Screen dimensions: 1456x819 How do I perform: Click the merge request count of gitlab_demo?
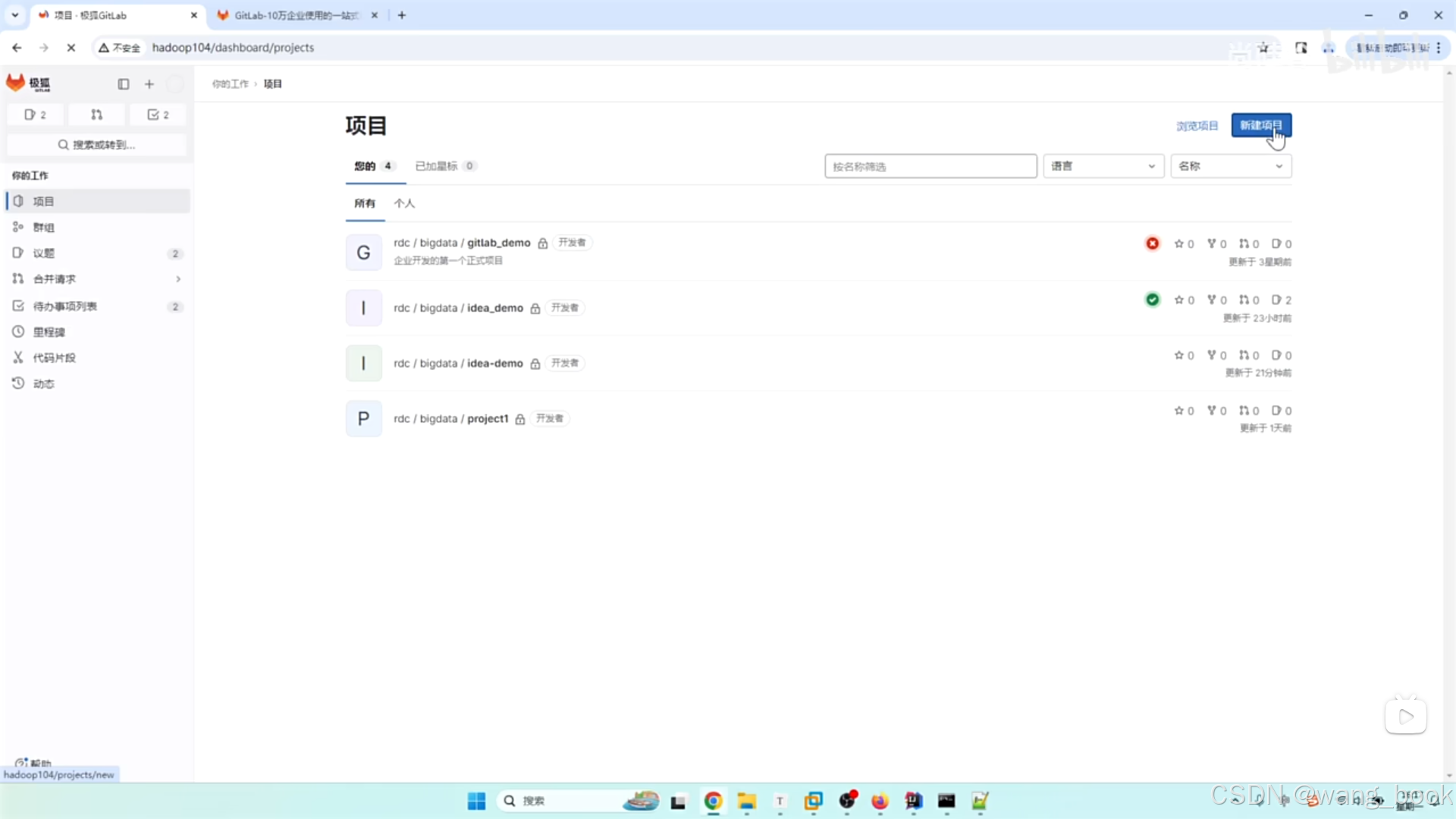tap(1249, 243)
